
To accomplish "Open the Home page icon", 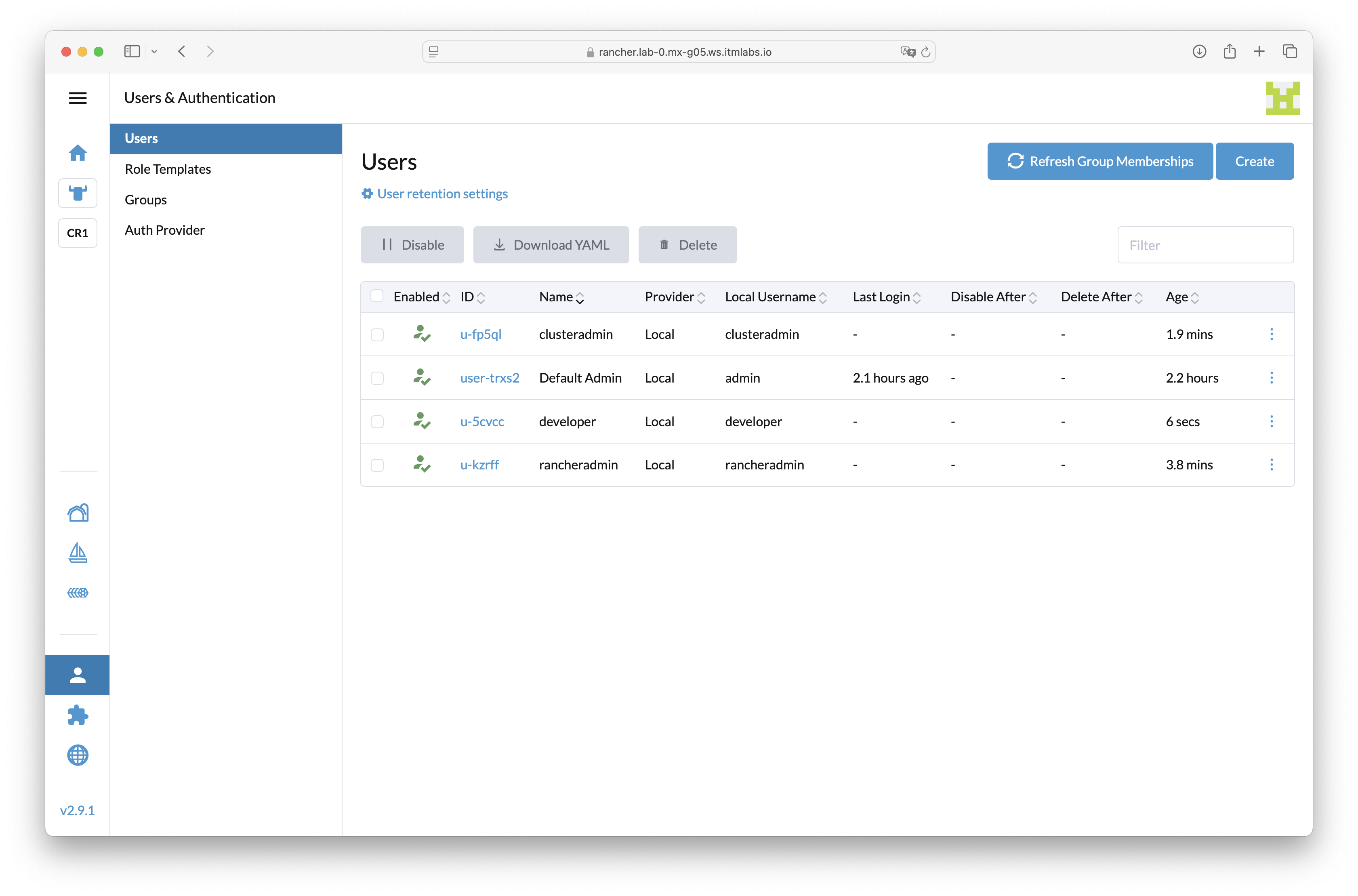I will pyautogui.click(x=78, y=153).
